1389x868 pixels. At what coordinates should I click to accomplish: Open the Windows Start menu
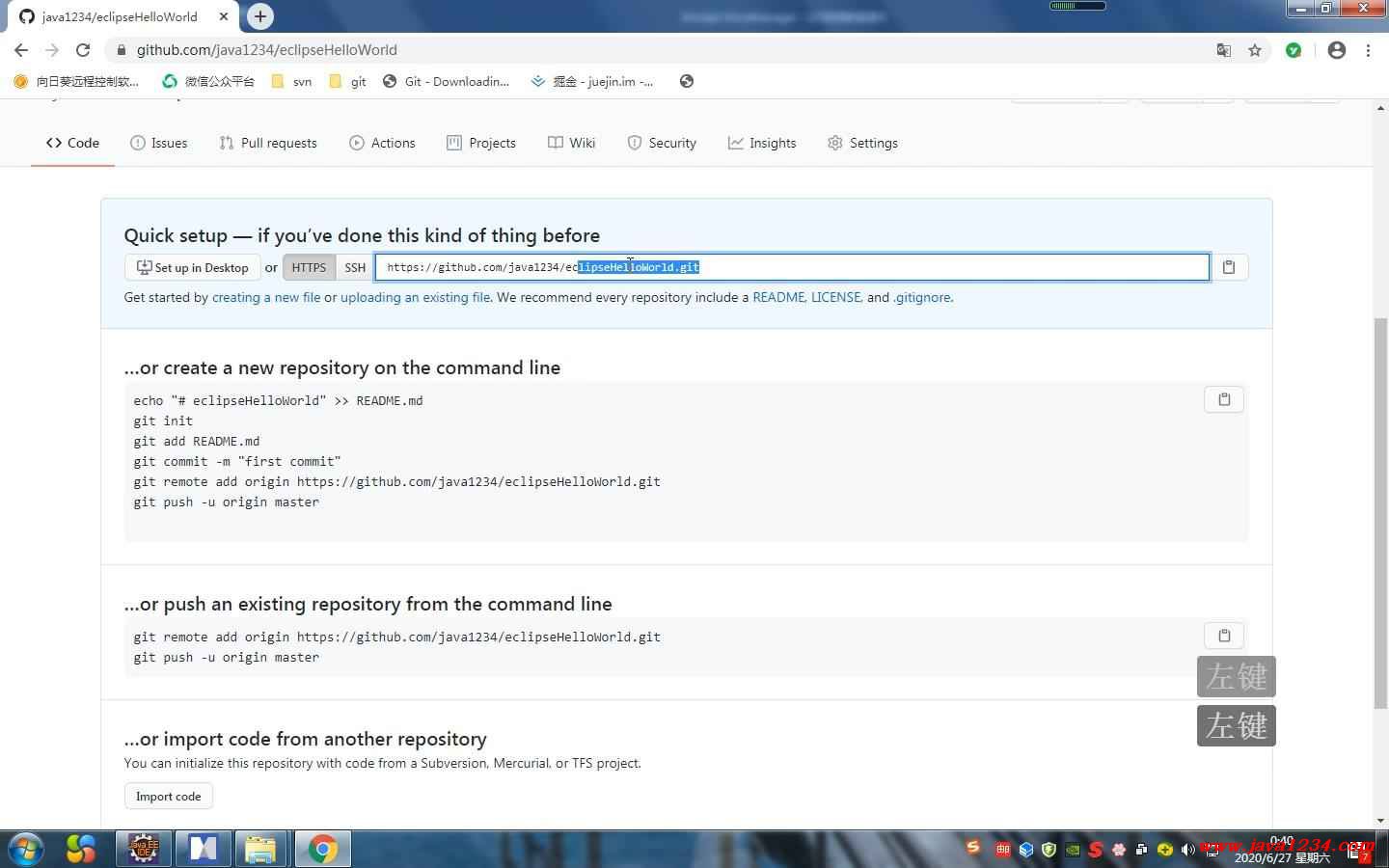pos(26,849)
